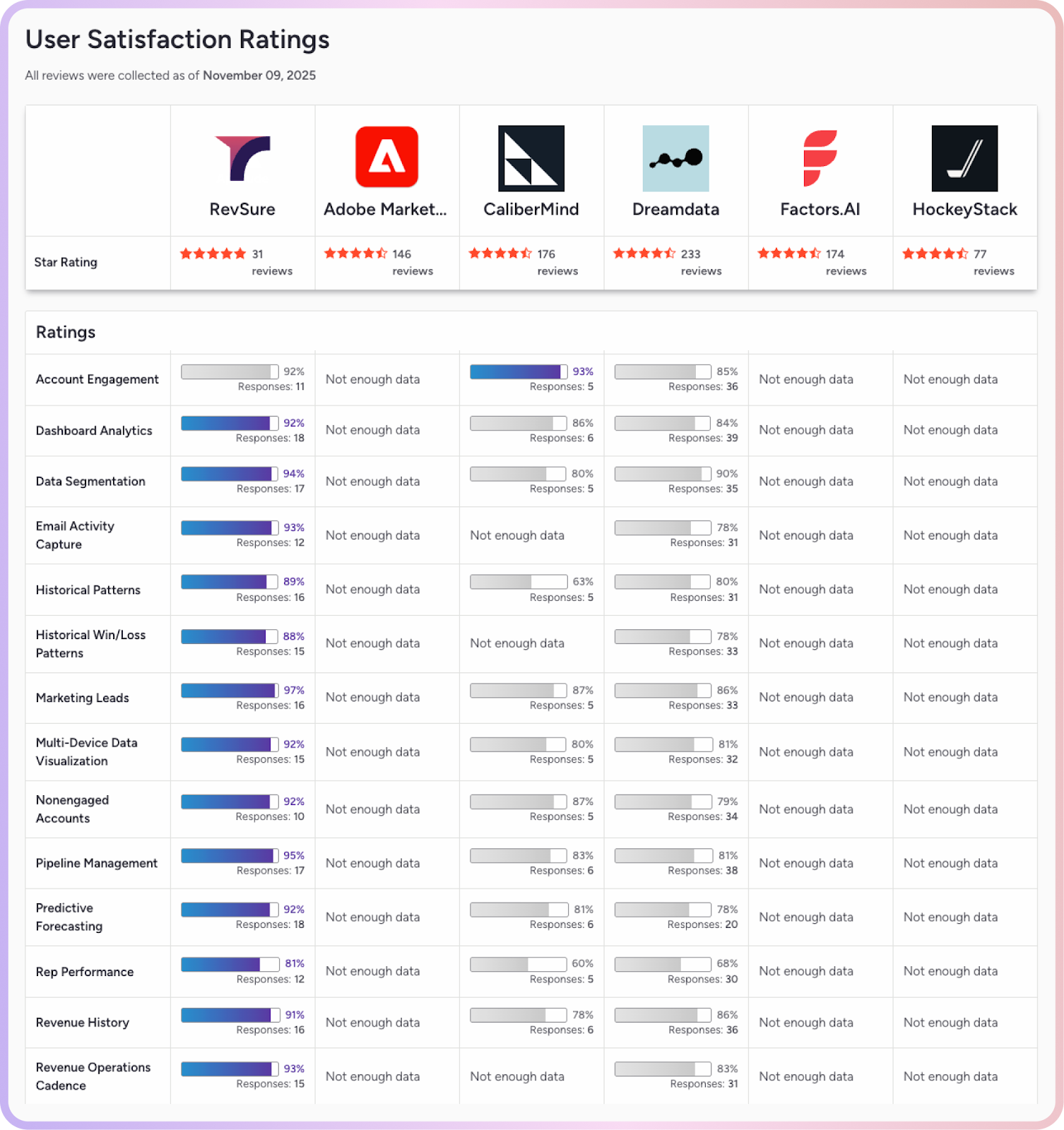Viewport: 1064px width, 1130px height.
Task: Click RevSure's Marketing Leads 97% bar
Action: point(230,690)
